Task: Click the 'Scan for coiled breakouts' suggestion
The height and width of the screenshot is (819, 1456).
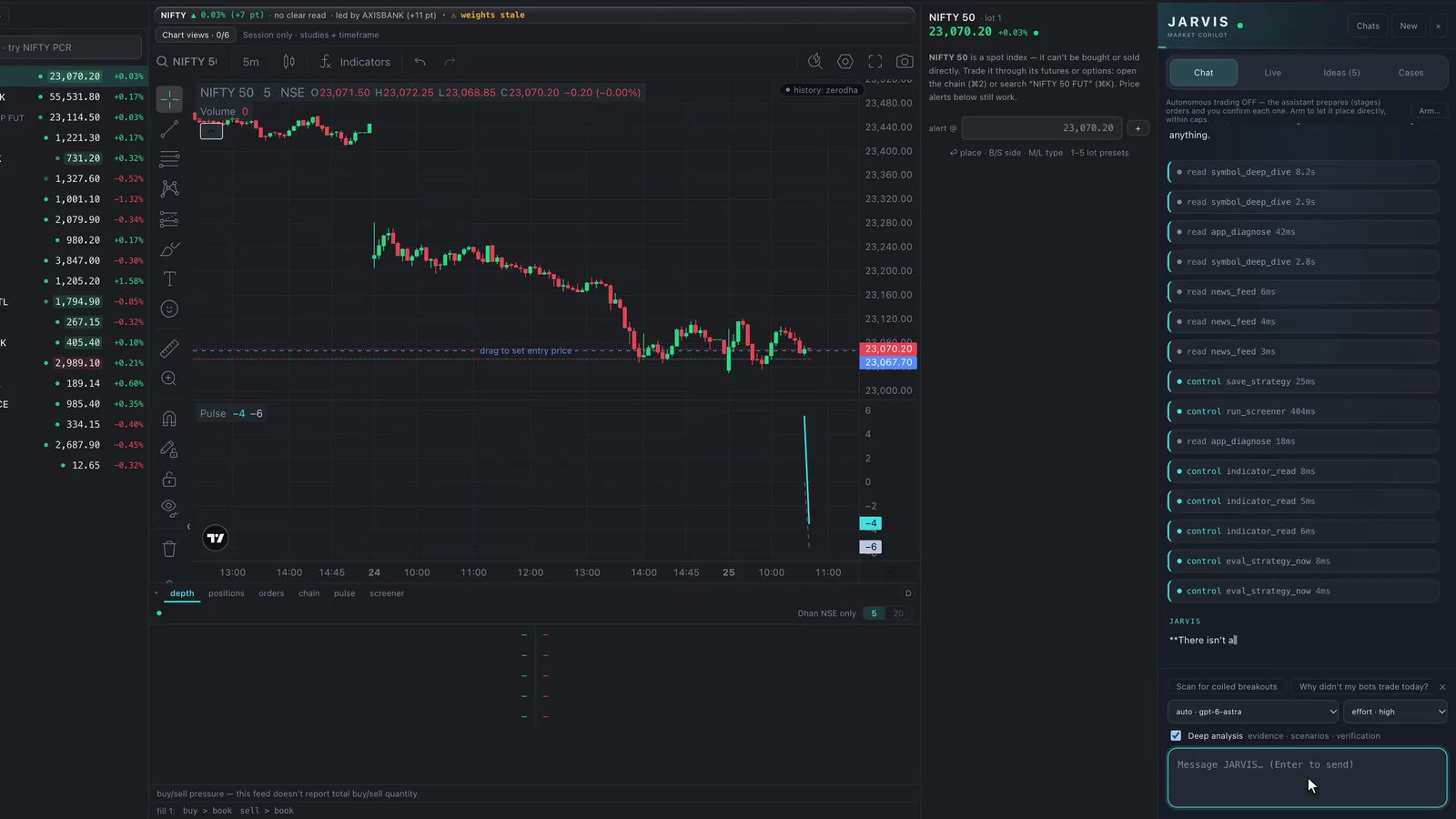Action: point(1227,687)
